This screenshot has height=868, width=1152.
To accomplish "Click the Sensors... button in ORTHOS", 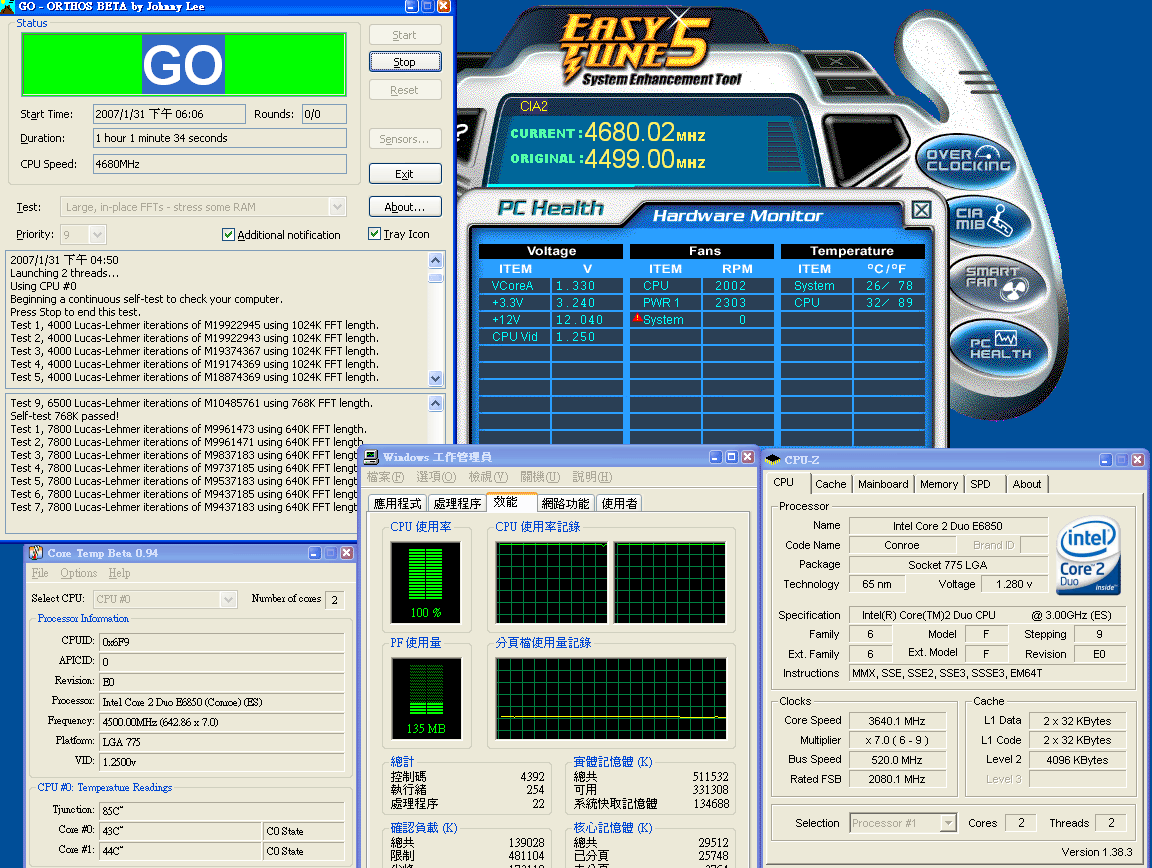I will coord(405,139).
